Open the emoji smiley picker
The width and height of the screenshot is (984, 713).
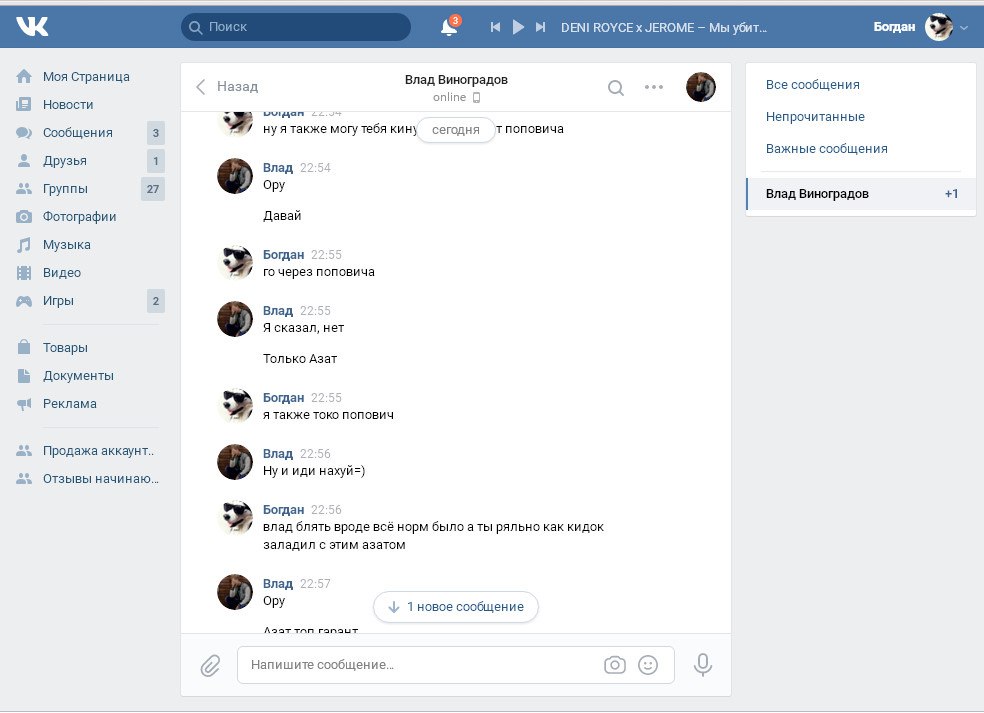pyautogui.click(x=648, y=665)
